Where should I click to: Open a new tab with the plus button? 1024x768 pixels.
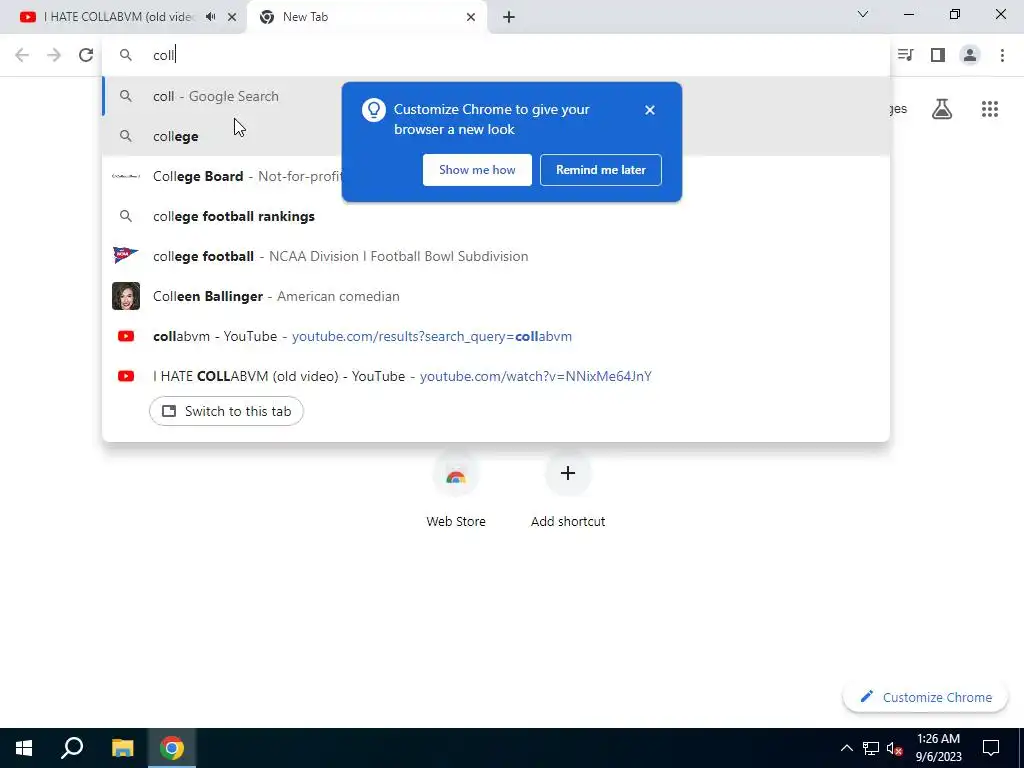(509, 17)
